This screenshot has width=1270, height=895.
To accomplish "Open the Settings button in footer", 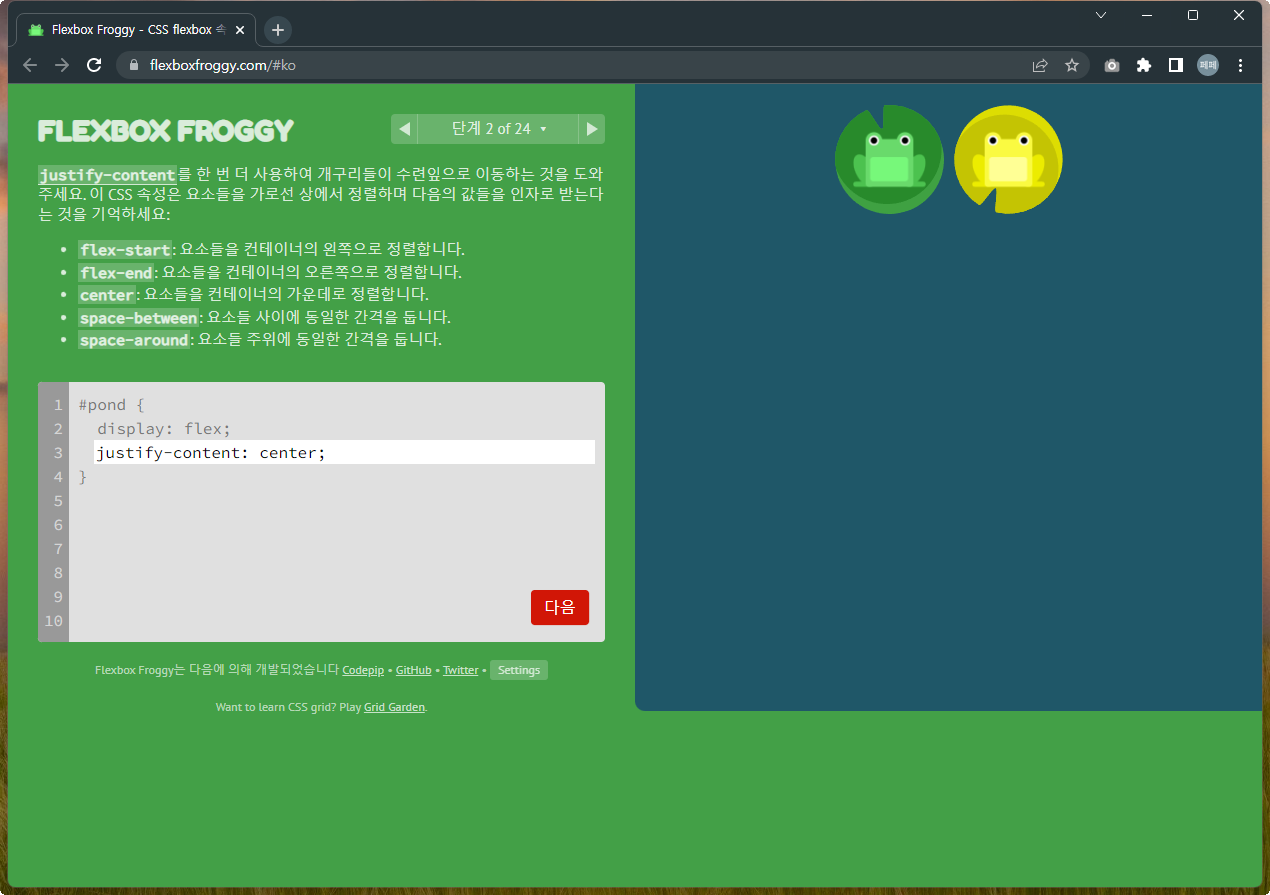I will pos(519,670).
